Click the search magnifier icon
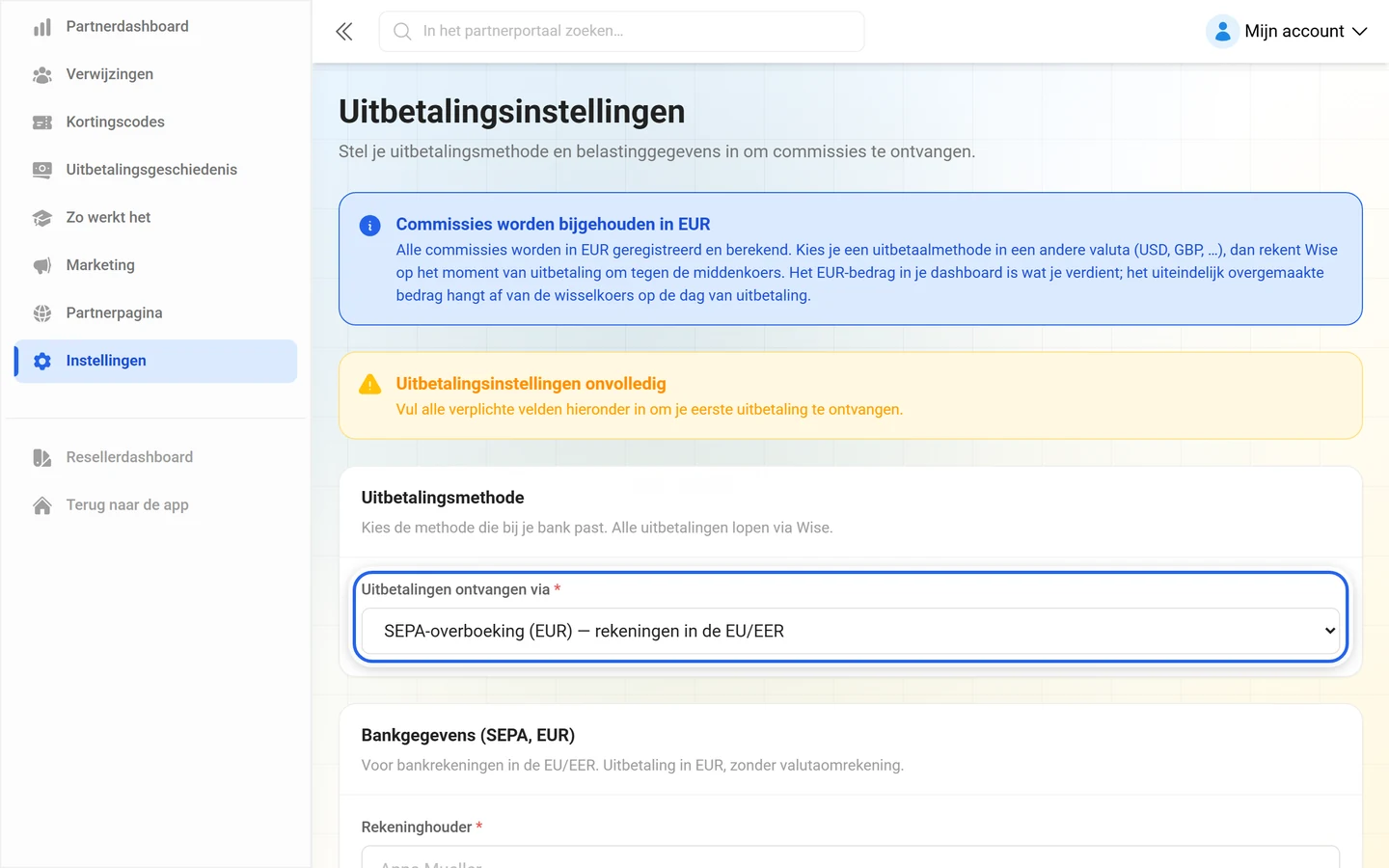 click(402, 32)
